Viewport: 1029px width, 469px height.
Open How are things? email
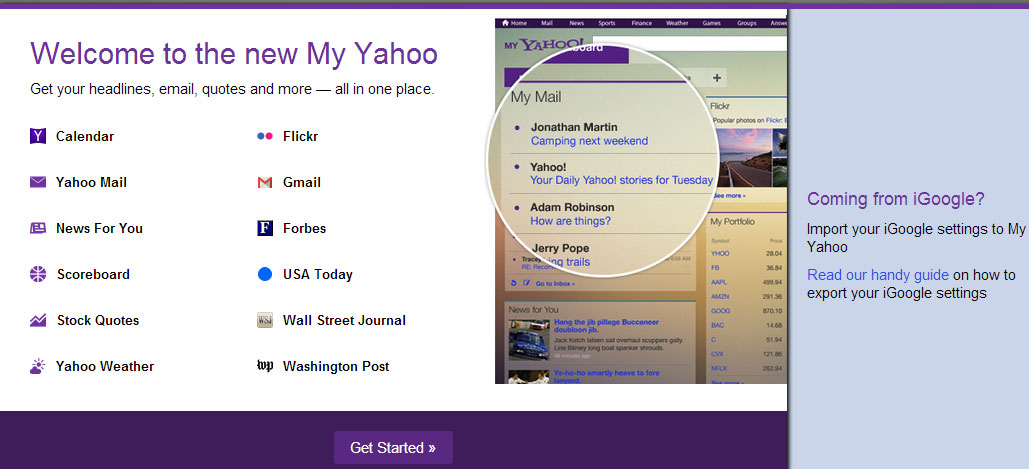570,221
